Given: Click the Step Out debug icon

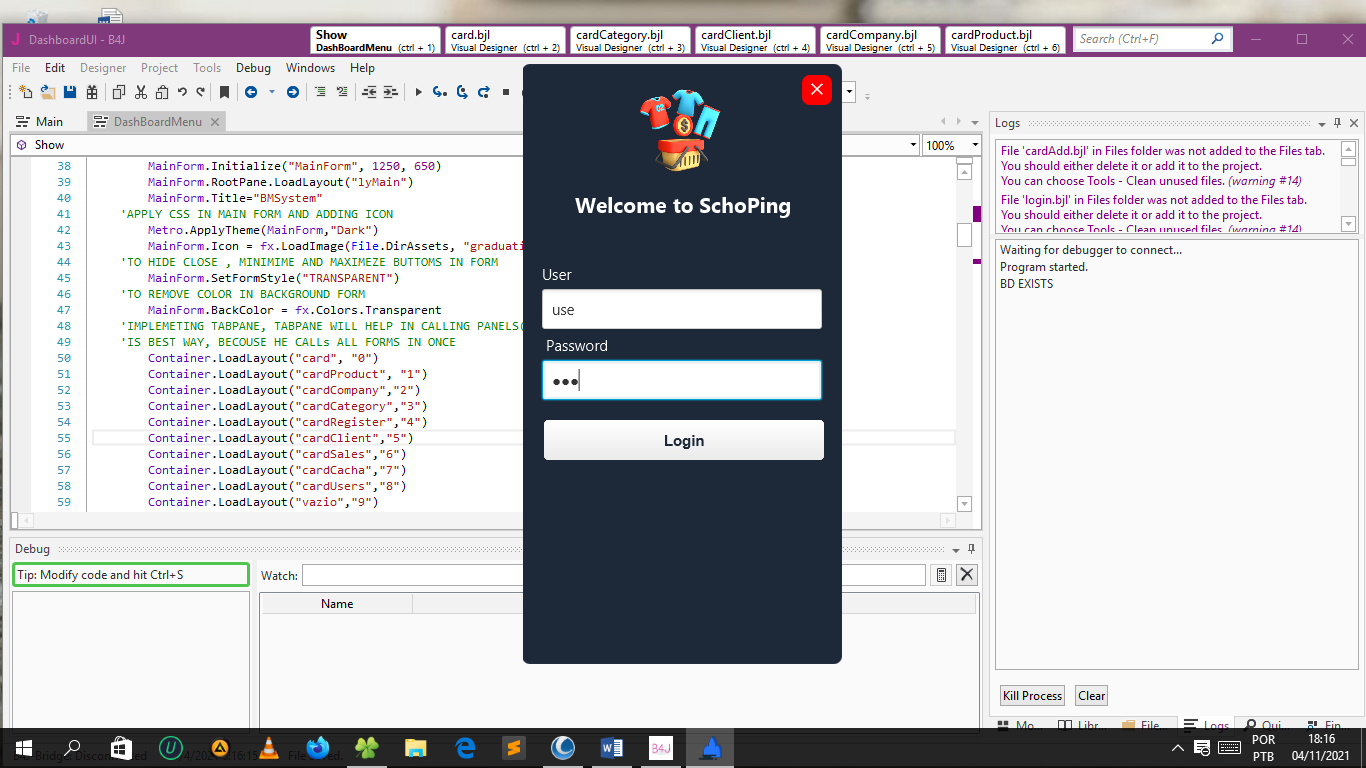Looking at the screenshot, I should [x=484, y=92].
